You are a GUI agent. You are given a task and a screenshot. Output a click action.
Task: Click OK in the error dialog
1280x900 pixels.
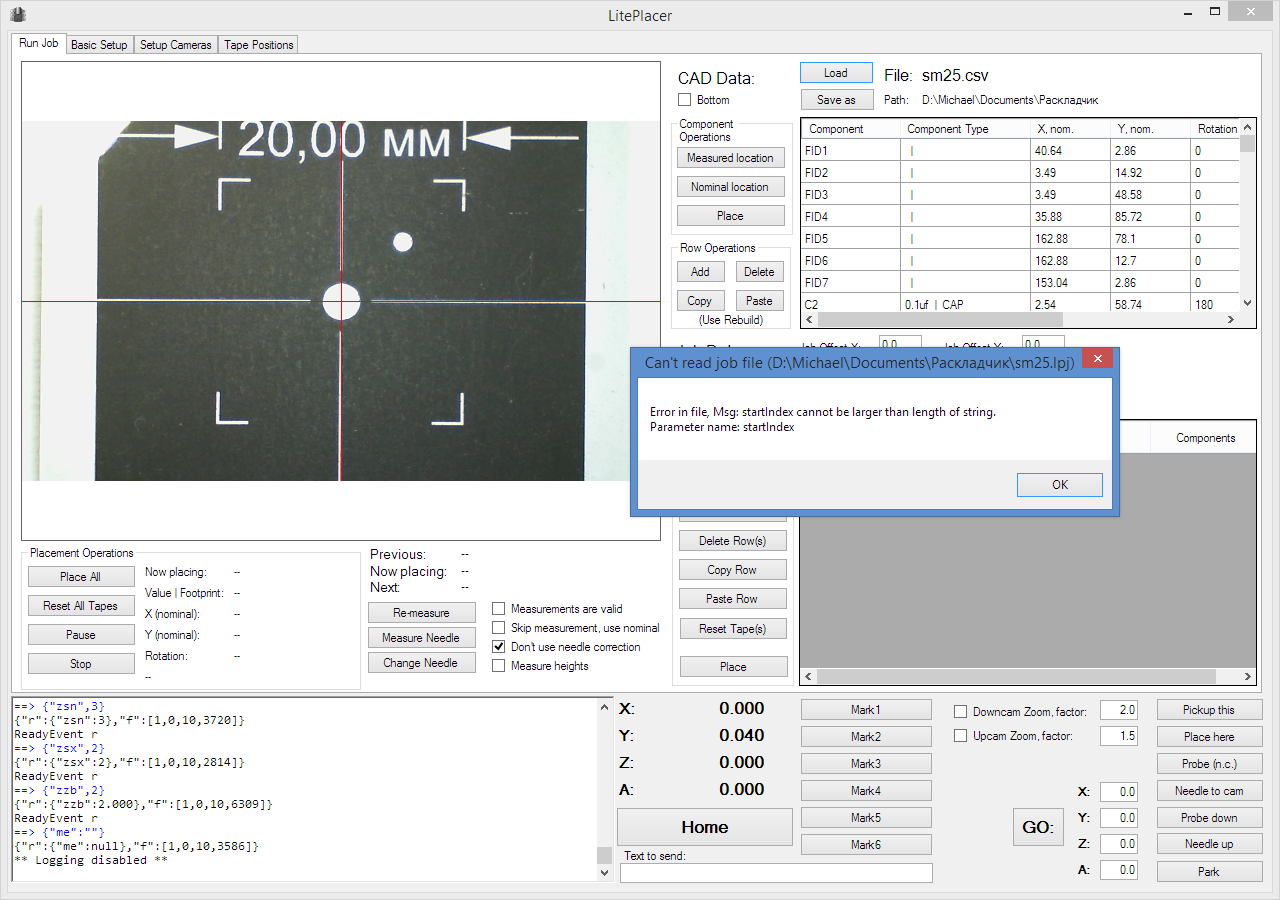pyautogui.click(x=1060, y=485)
